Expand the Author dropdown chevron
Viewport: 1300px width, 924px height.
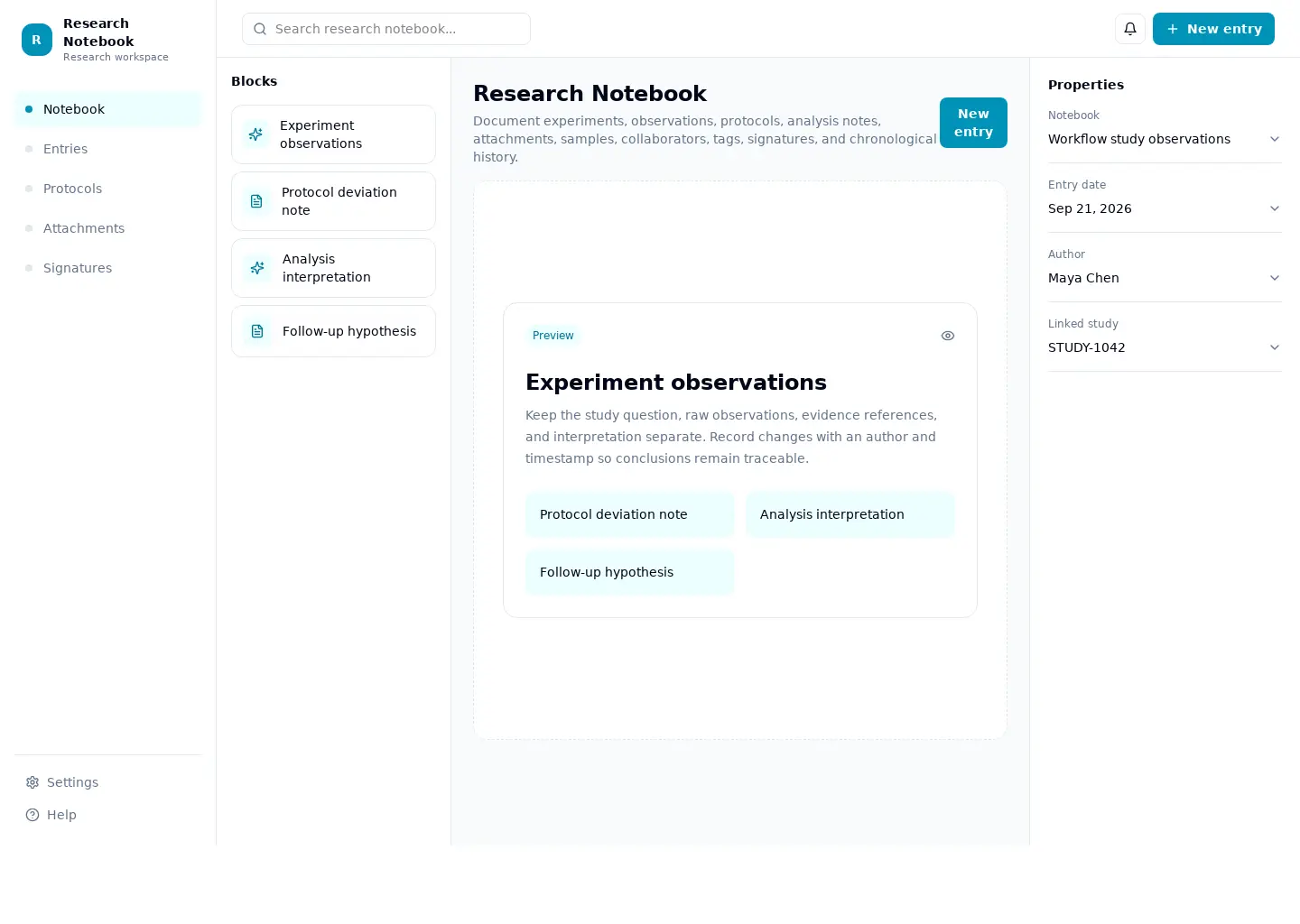[x=1275, y=278]
